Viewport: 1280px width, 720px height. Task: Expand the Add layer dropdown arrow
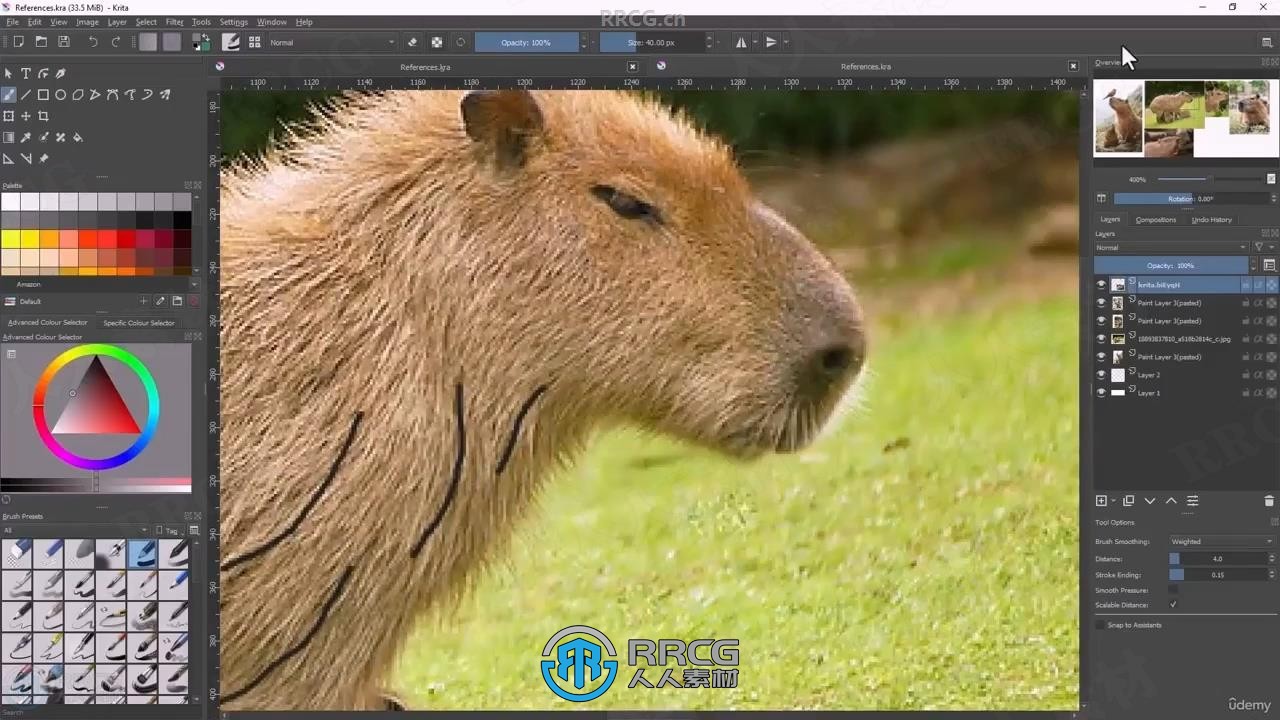point(1114,501)
